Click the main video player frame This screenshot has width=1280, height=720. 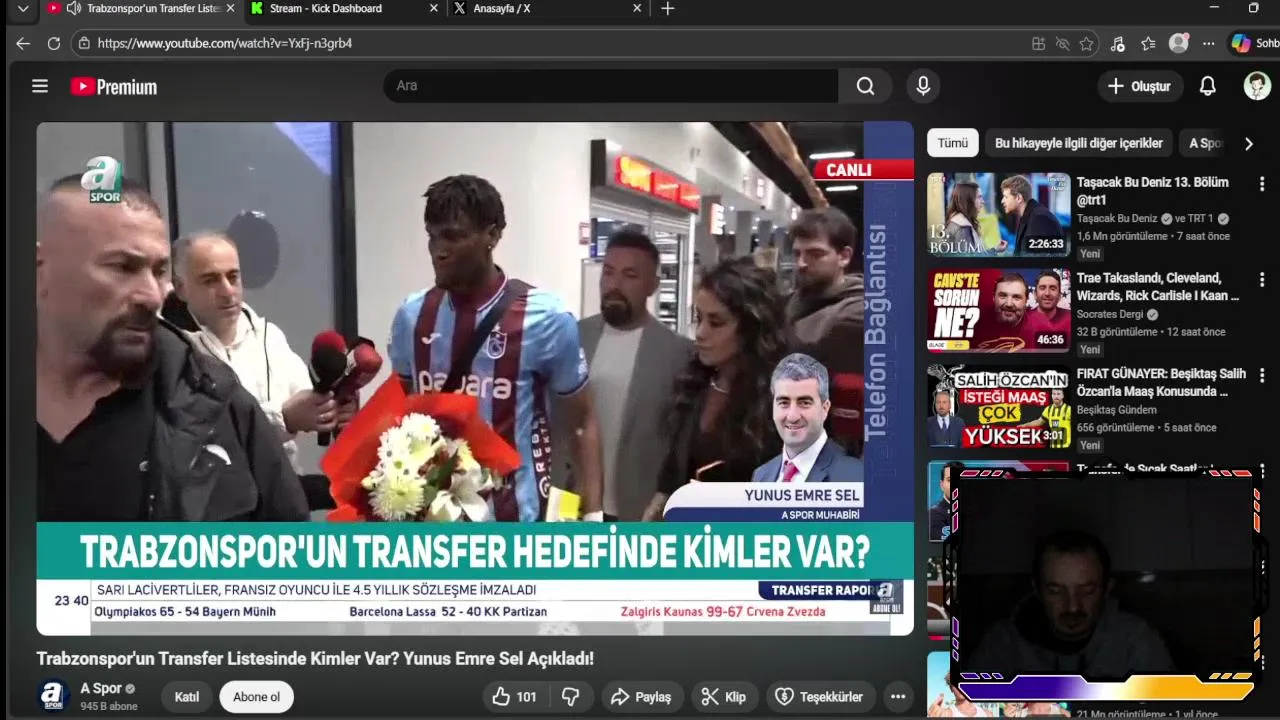click(475, 378)
